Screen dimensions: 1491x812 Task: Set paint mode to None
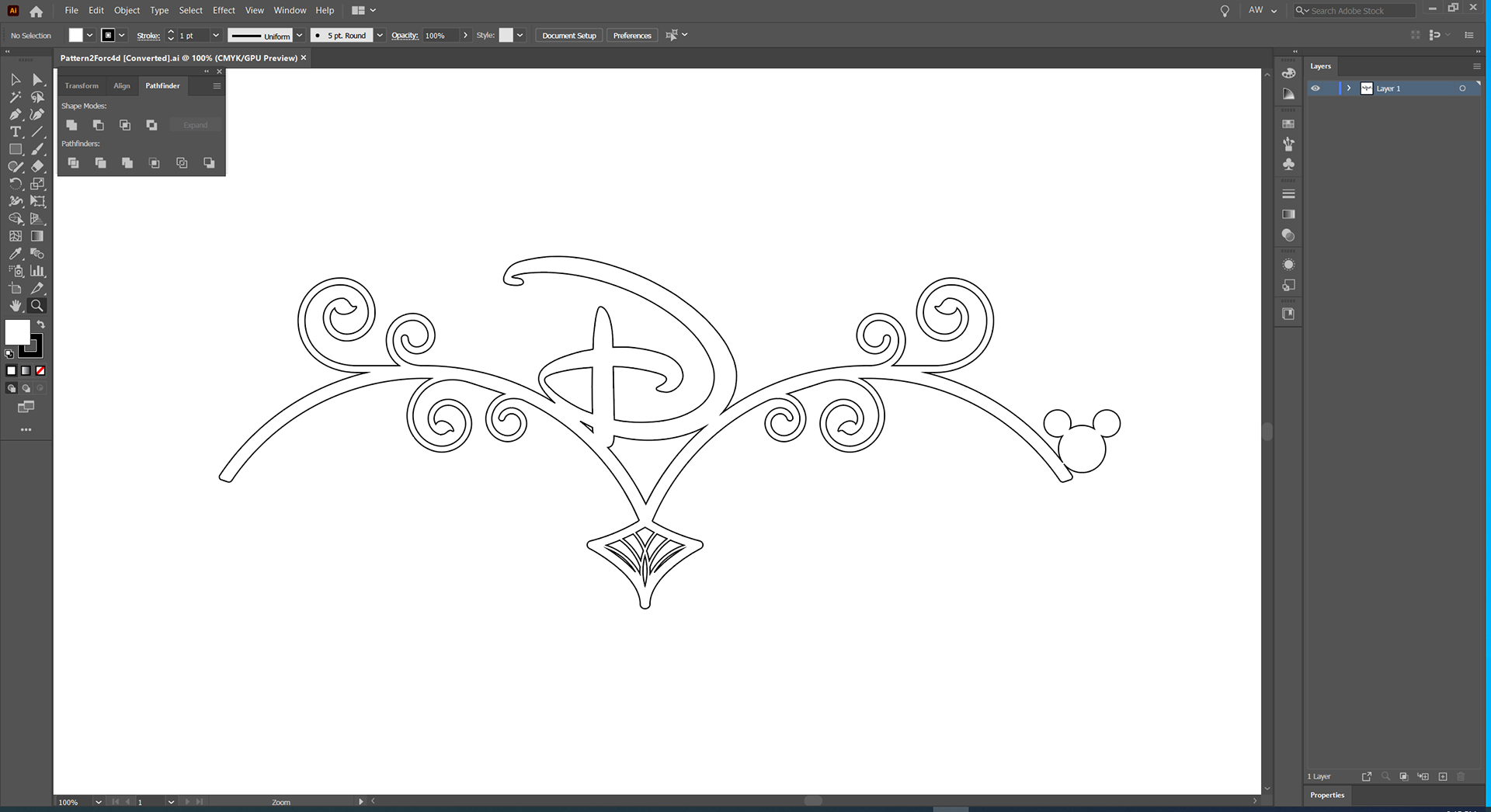pos(40,371)
